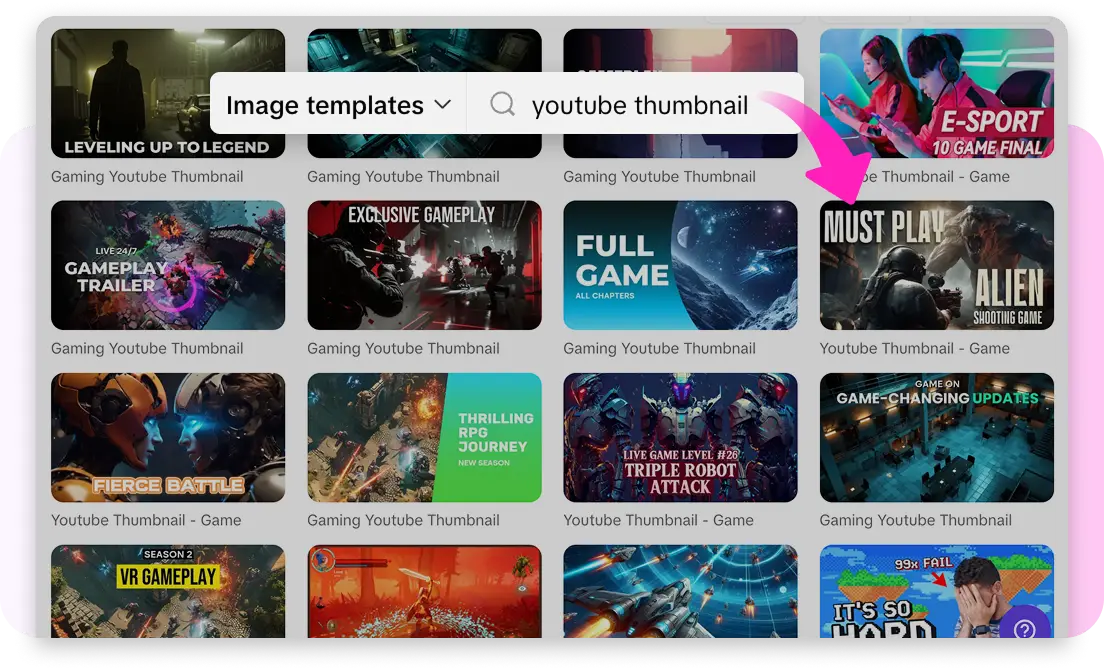Pick the VR Gameplay Season 2 template
The image size is (1104, 670).
coord(168,592)
